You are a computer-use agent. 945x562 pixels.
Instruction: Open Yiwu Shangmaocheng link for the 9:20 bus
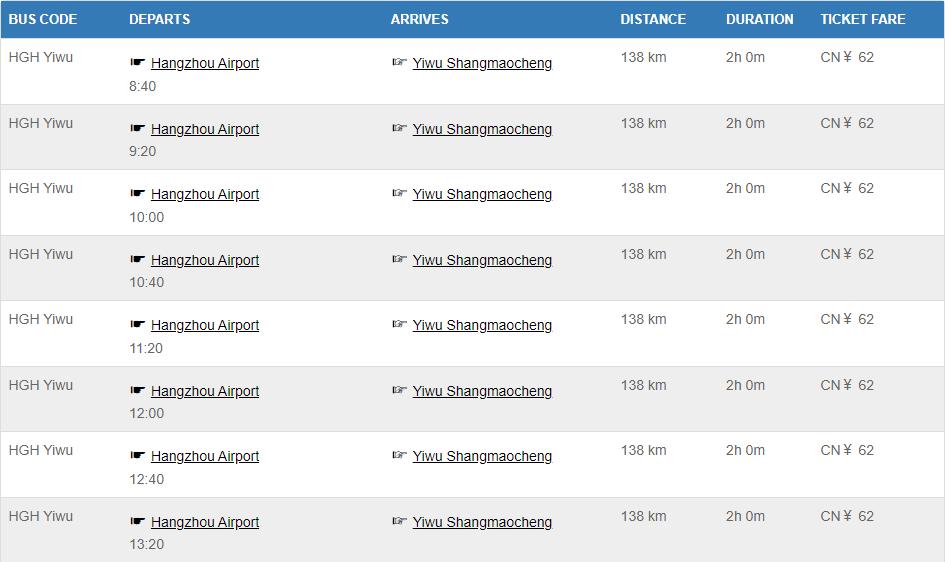(x=482, y=129)
